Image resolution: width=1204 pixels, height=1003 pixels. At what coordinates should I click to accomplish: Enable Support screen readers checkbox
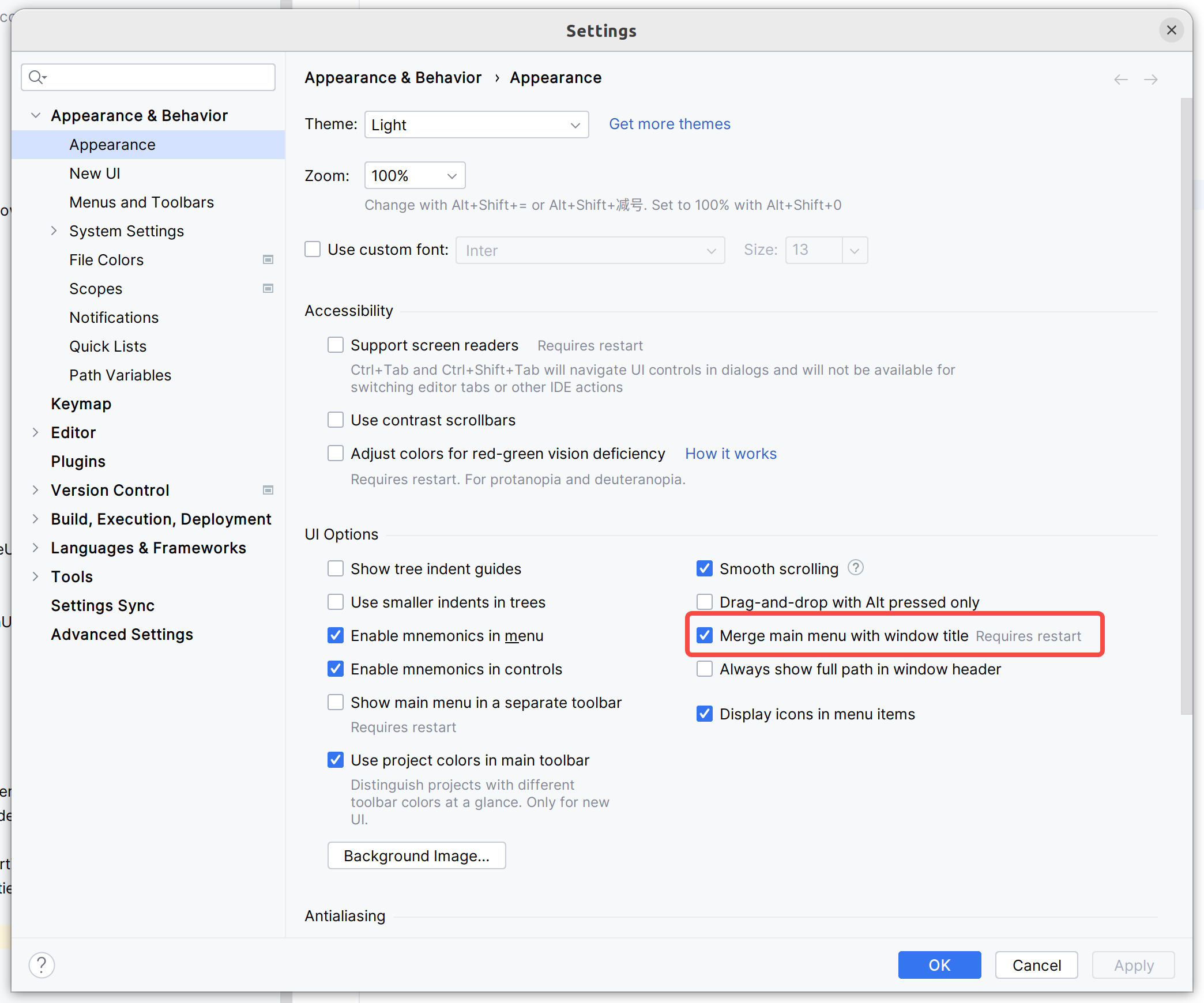[x=336, y=345]
